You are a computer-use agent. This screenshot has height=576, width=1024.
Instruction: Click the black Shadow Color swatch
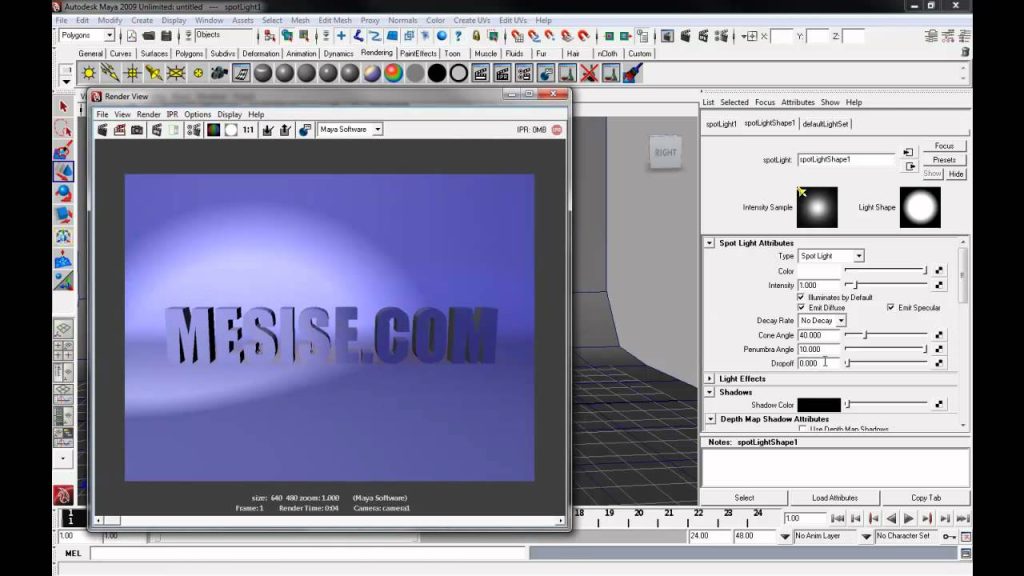click(819, 405)
